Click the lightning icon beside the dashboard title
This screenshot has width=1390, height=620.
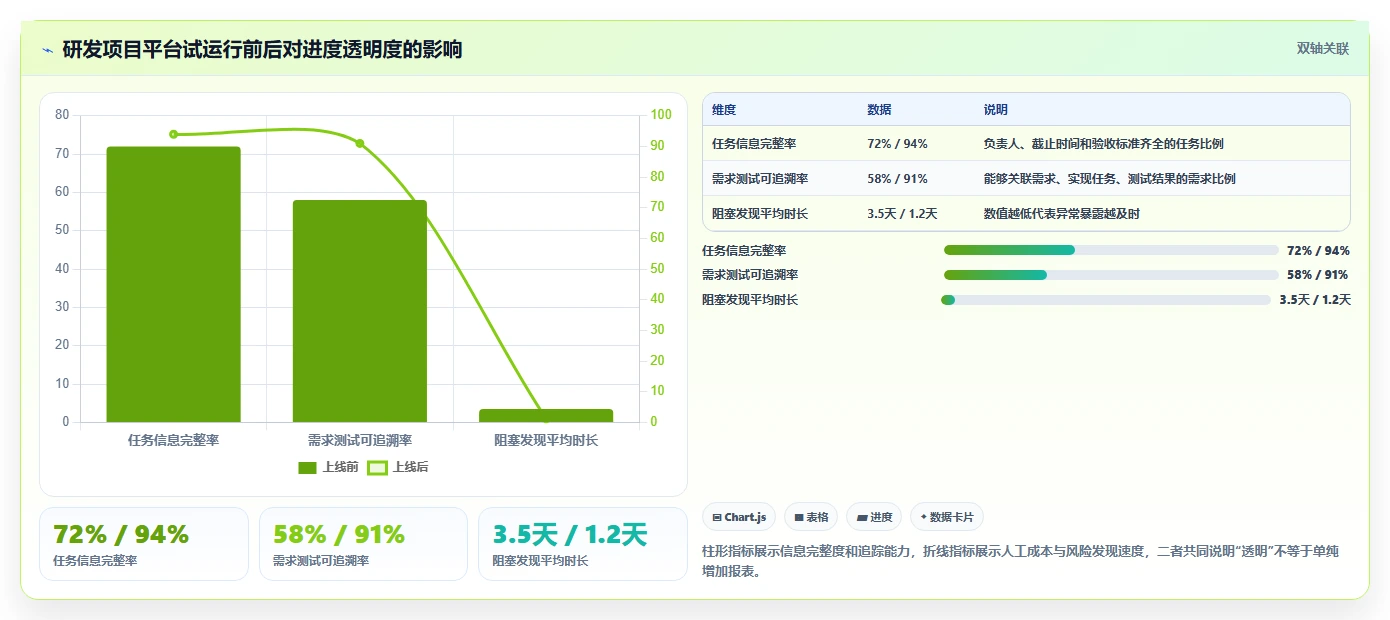47,50
